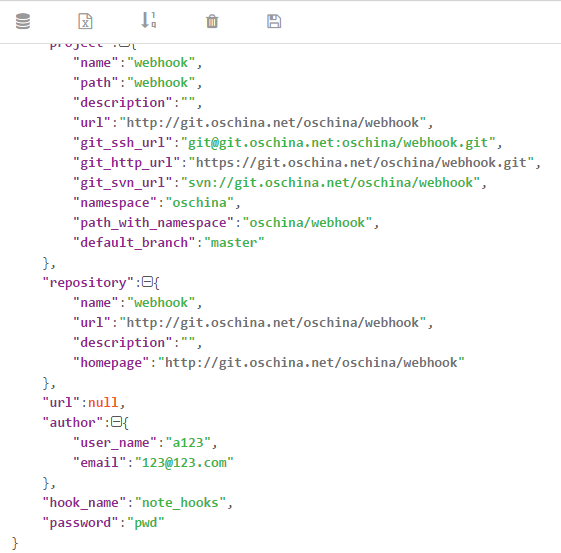Select the "namespace" key

click(114, 203)
